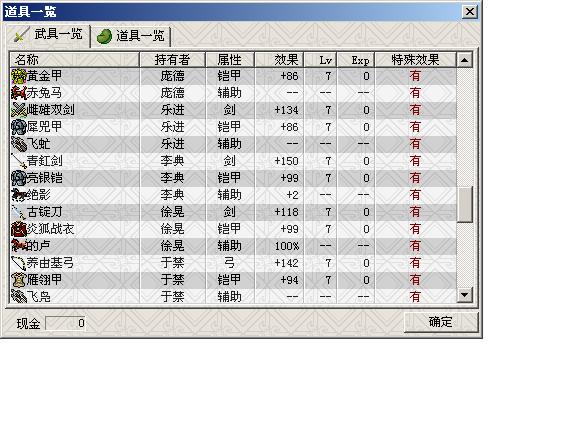Screen dimensions: 576x432
Task: Select the 炎狐战衣 item name
Action: click(x=51, y=229)
